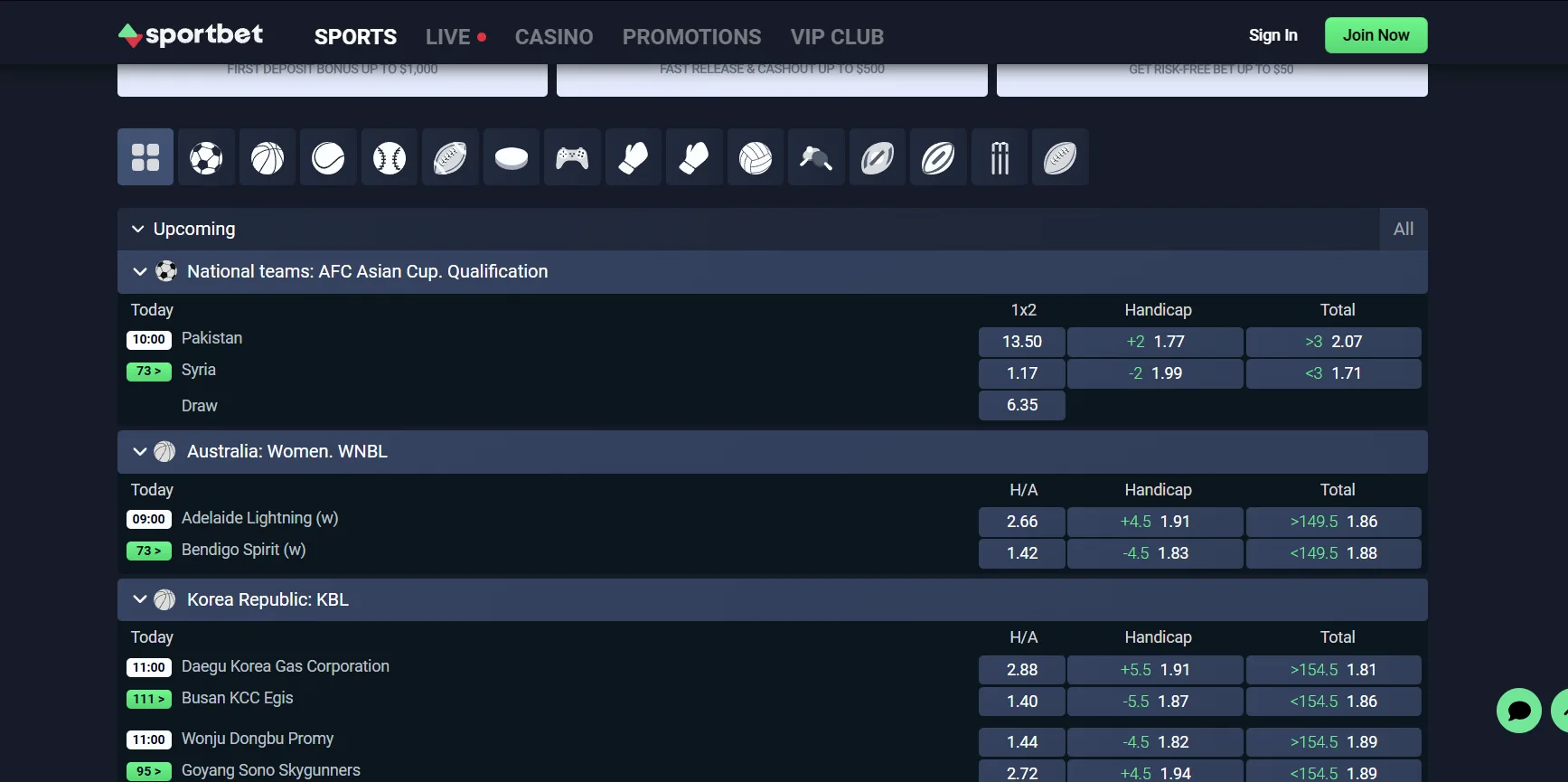Expand more markets for Adelaide vs Bendigo
This screenshot has height=782, width=1568.
(149, 551)
